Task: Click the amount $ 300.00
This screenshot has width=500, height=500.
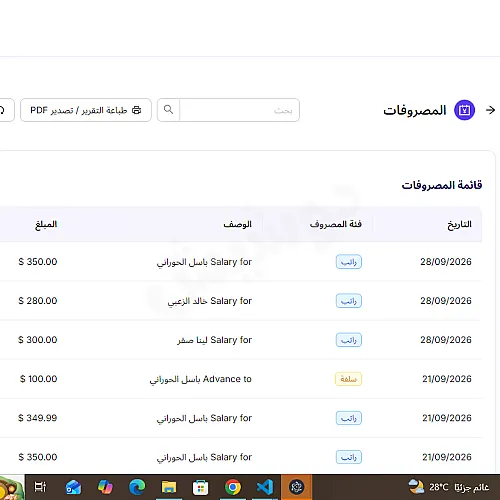Action: pos(38,340)
